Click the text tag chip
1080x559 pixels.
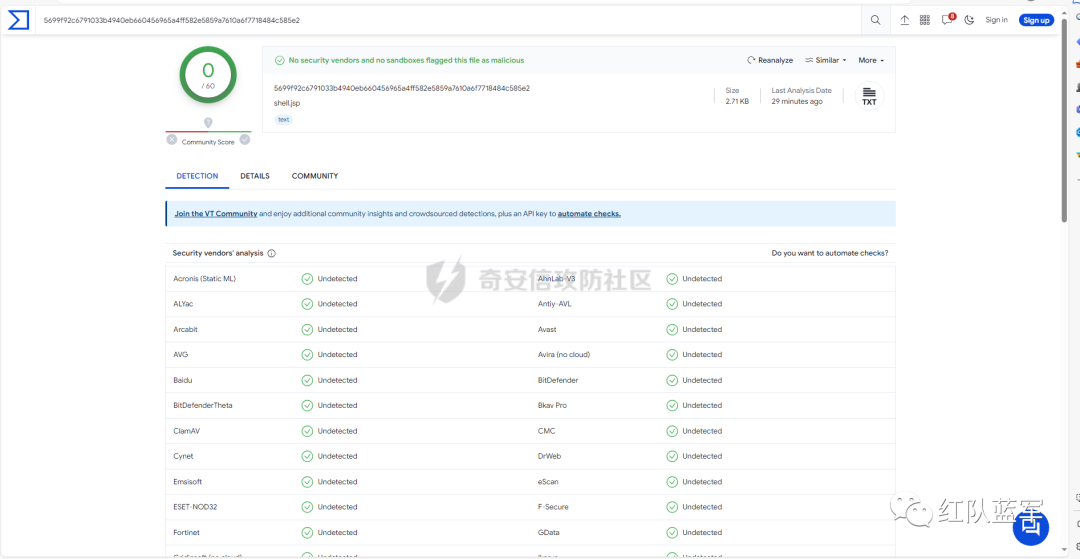[x=283, y=120]
